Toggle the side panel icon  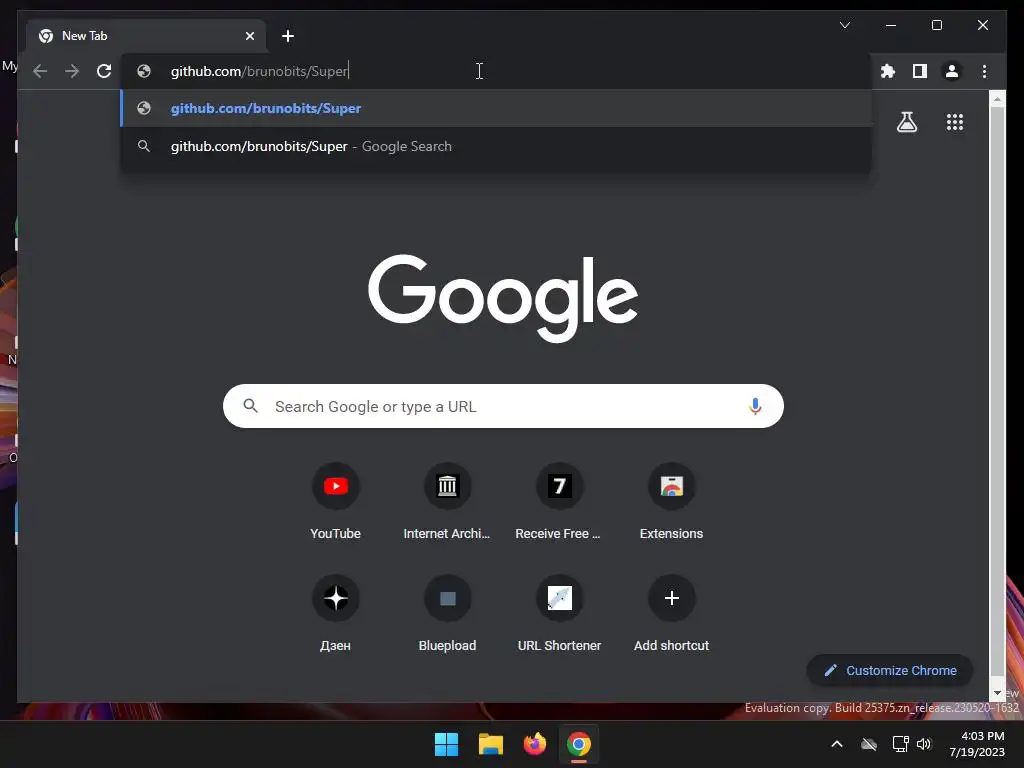pos(920,71)
